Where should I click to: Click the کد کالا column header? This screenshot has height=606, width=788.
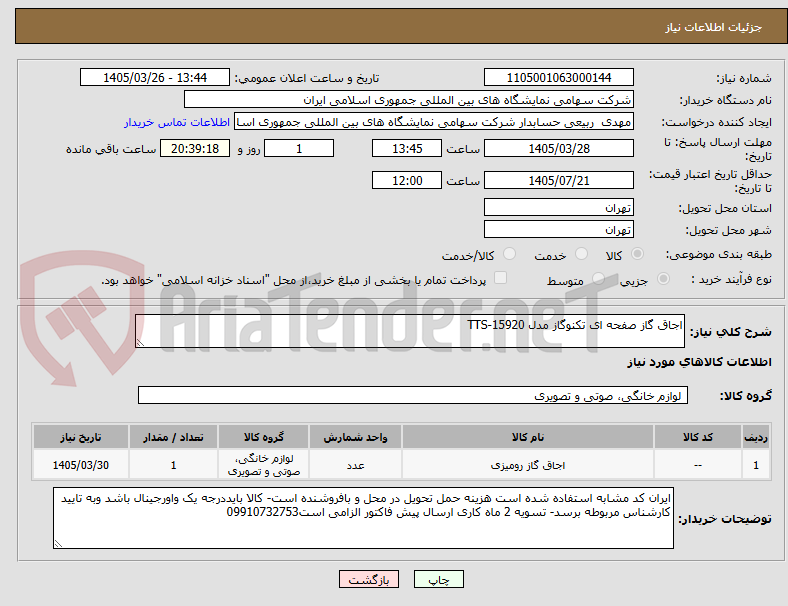coord(698,437)
